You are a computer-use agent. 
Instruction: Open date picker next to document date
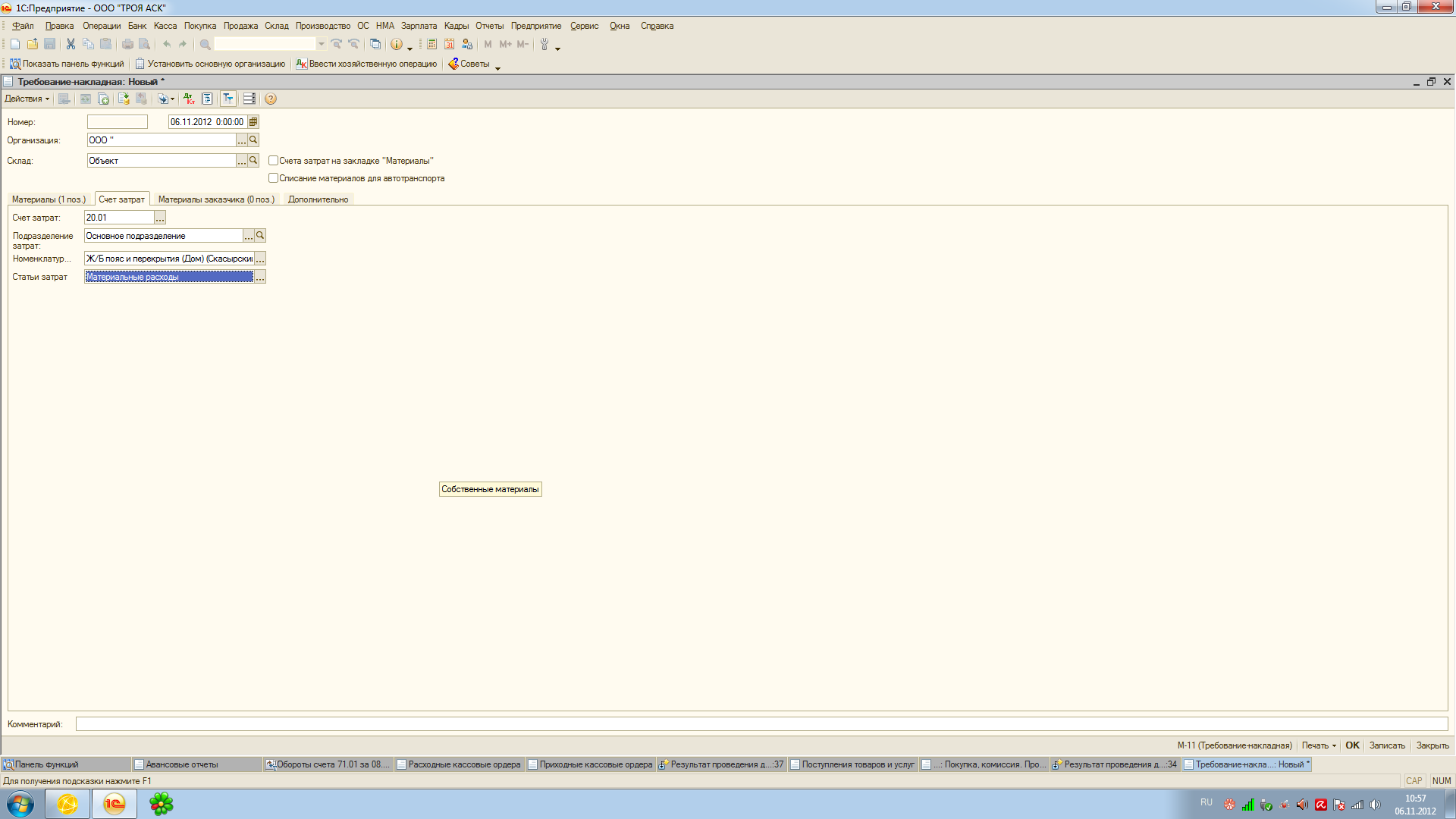[253, 121]
